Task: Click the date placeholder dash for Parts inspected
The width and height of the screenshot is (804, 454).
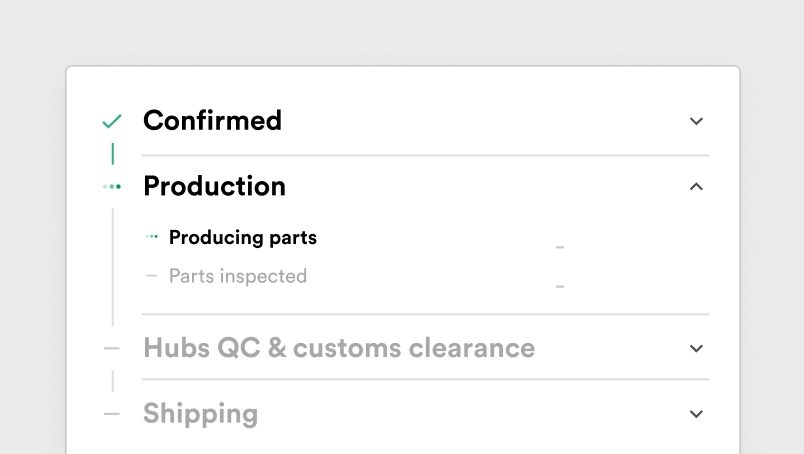Action: pos(560,287)
